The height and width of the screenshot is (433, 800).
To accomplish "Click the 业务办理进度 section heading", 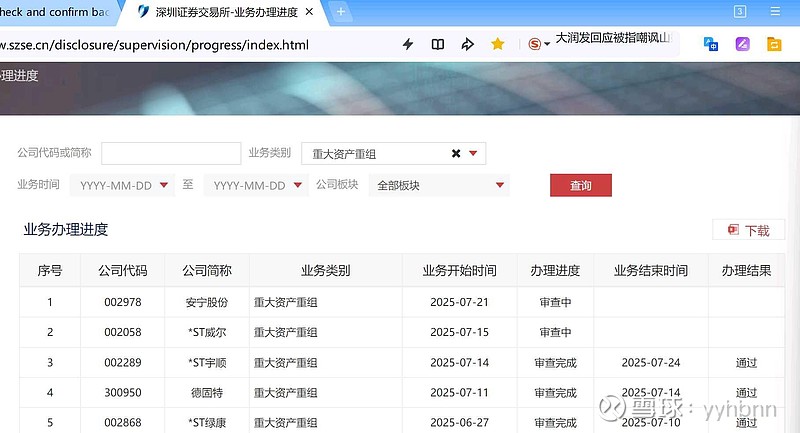I will point(66,230).
